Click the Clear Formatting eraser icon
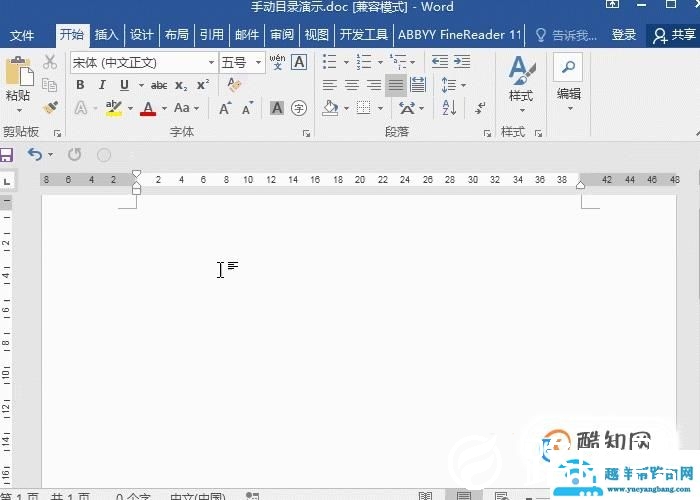 pos(235,85)
